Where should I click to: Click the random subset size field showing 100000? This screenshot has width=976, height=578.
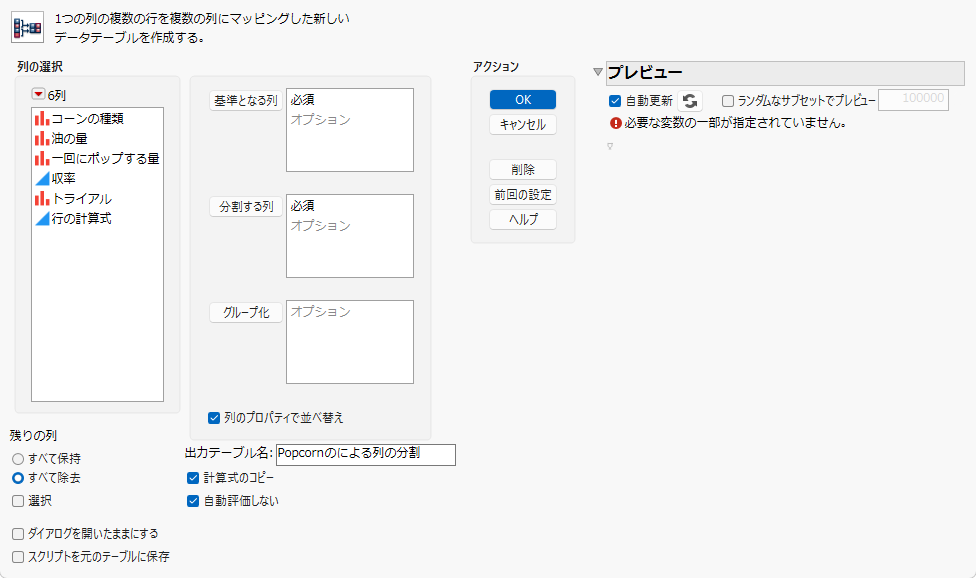(913, 100)
